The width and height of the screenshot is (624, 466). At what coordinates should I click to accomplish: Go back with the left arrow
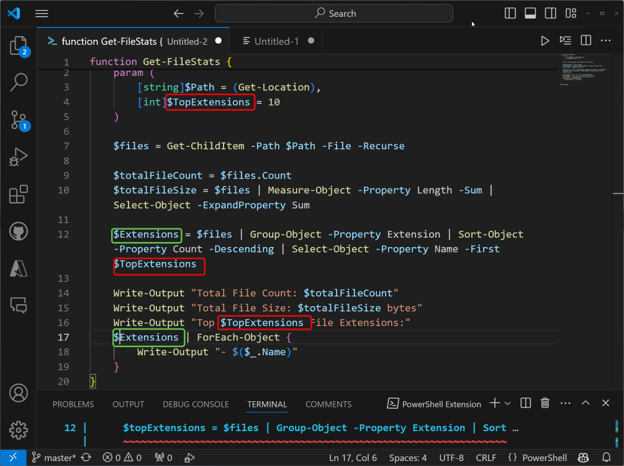pyautogui.click(x=178, y=14)
